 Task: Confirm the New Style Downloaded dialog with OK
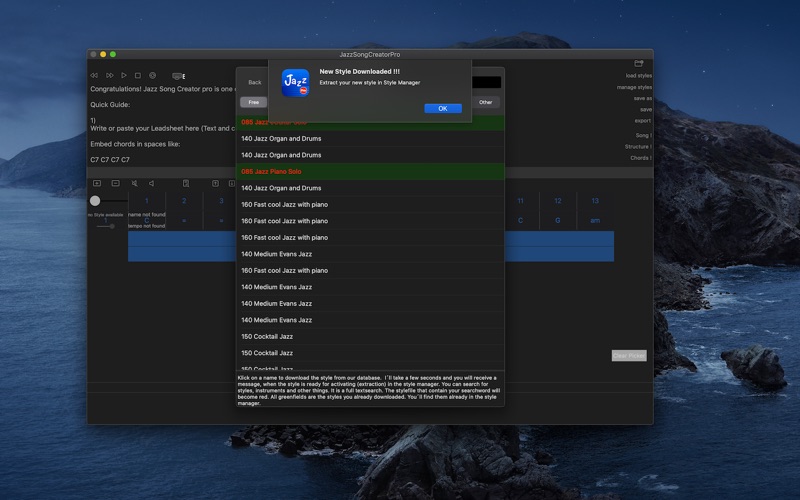(x=443, y=108)
